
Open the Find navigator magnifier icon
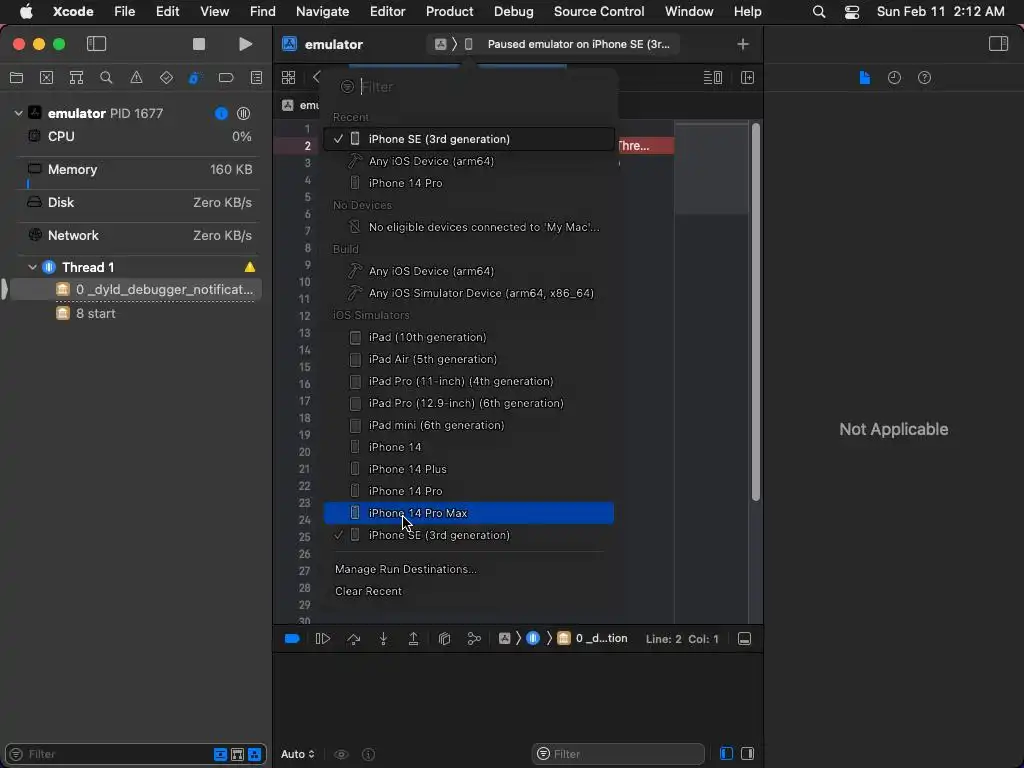tap(106, 78)
